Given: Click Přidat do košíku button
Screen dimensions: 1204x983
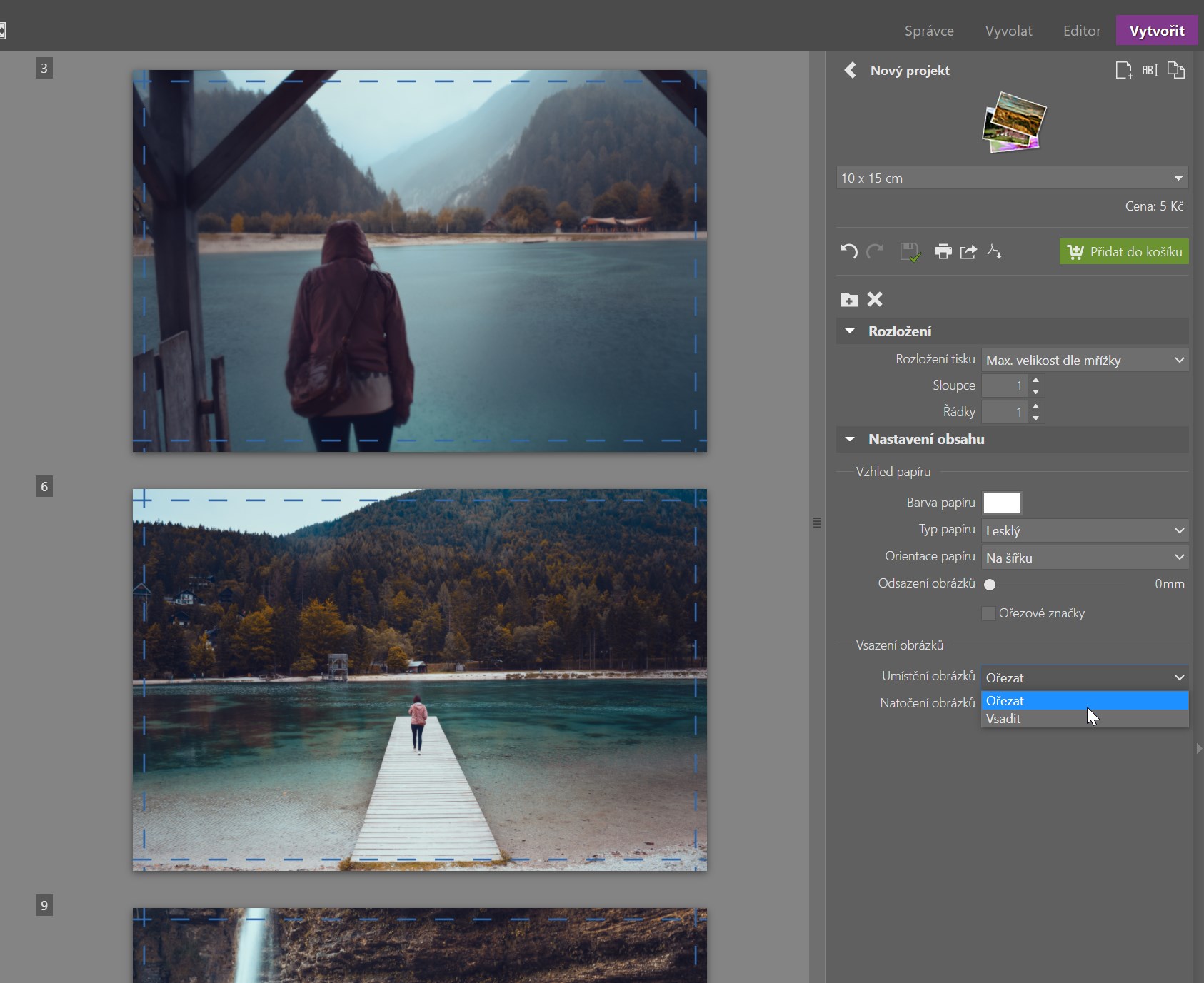Looking at the screenshot, I should pos(1124,251).
